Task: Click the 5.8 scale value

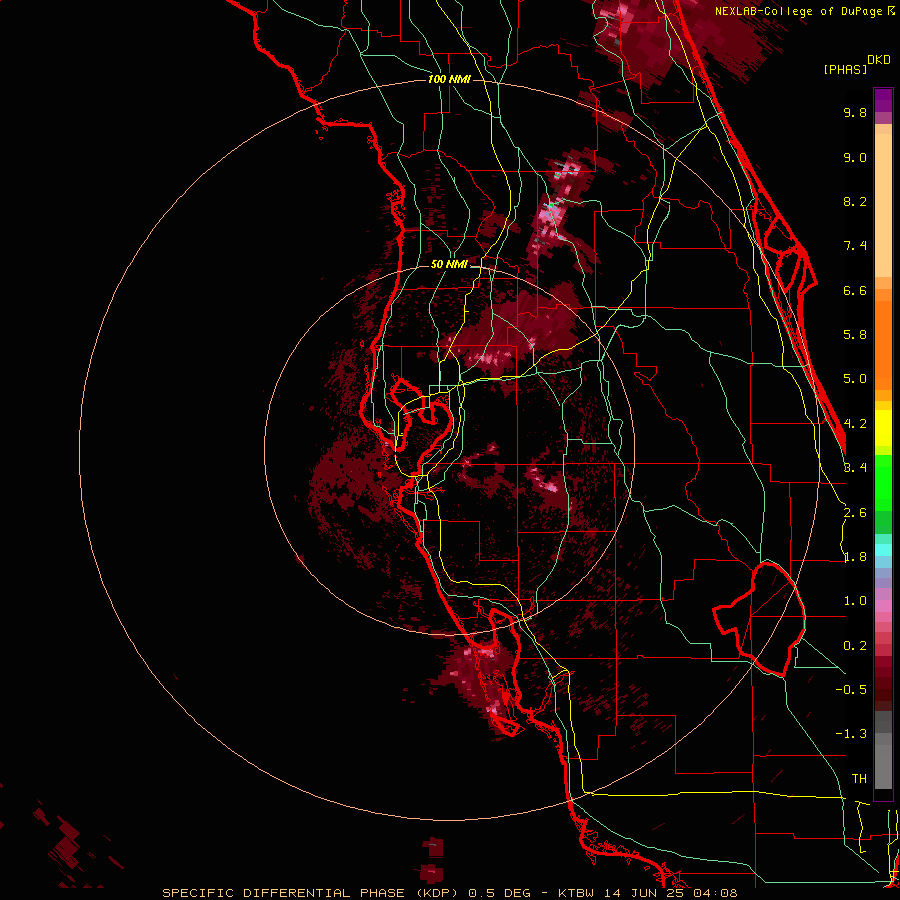Action: 855,335
